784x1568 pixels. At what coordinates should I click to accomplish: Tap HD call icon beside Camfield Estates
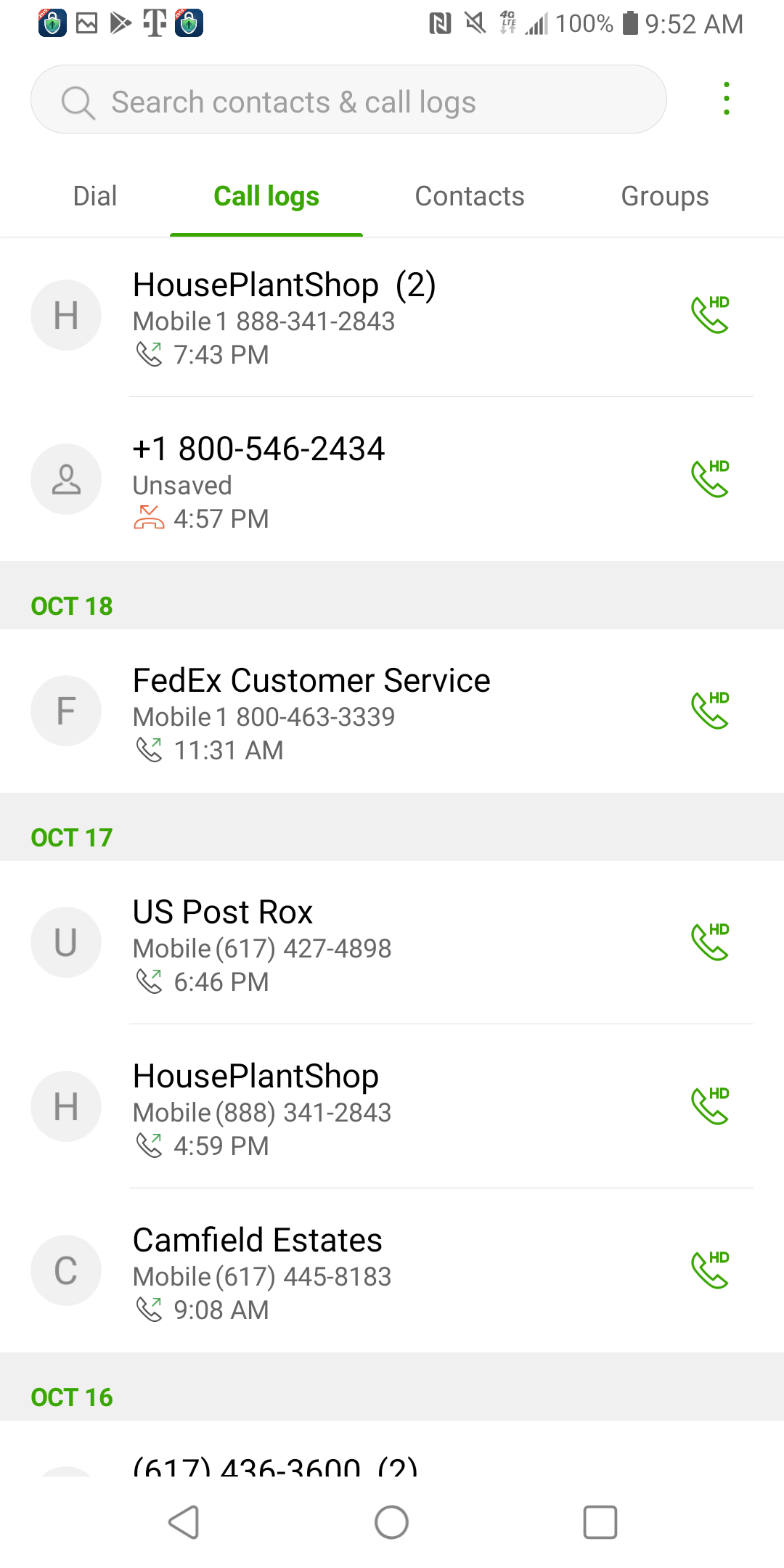[709, 1270]
